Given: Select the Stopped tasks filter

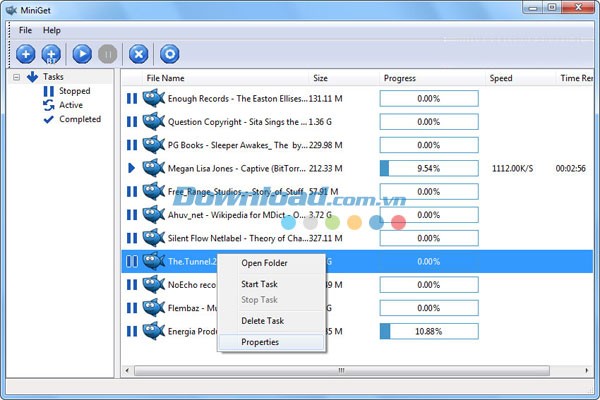Looking at the screenshot, I should click(73, 91).
